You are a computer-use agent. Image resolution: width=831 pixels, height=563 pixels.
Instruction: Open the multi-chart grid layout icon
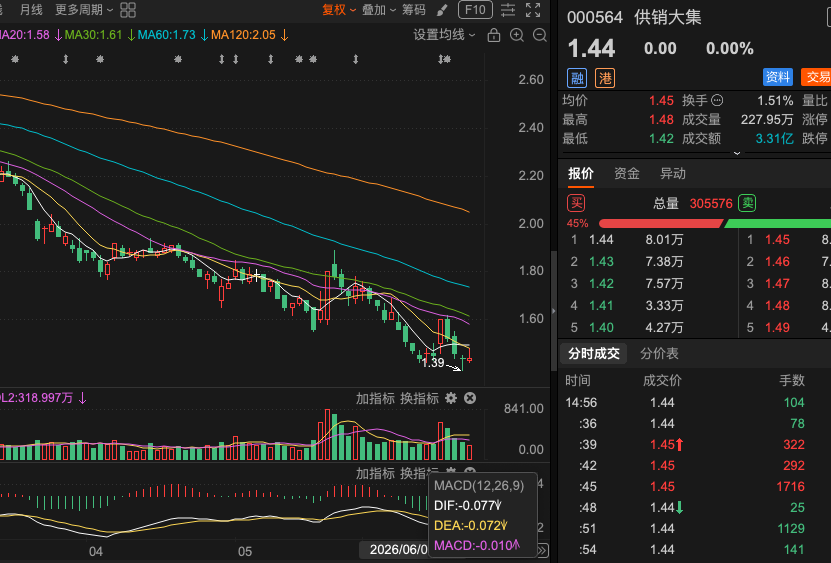128,10
